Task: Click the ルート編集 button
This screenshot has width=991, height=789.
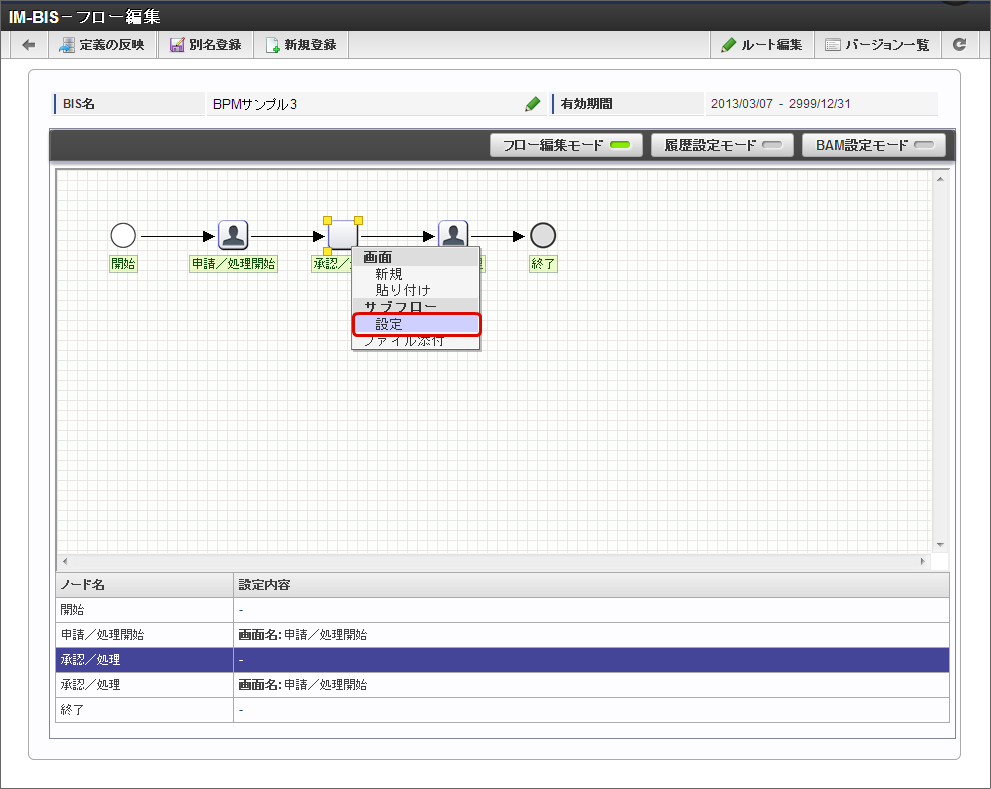Action: [x=762, y=45]
